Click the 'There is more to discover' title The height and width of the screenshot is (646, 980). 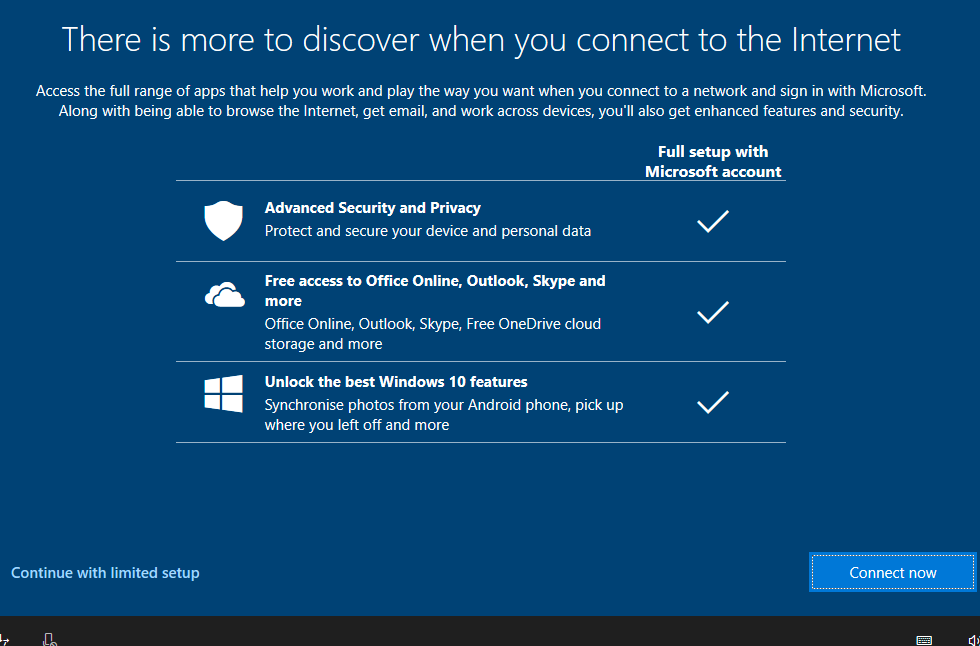[481, 39]
